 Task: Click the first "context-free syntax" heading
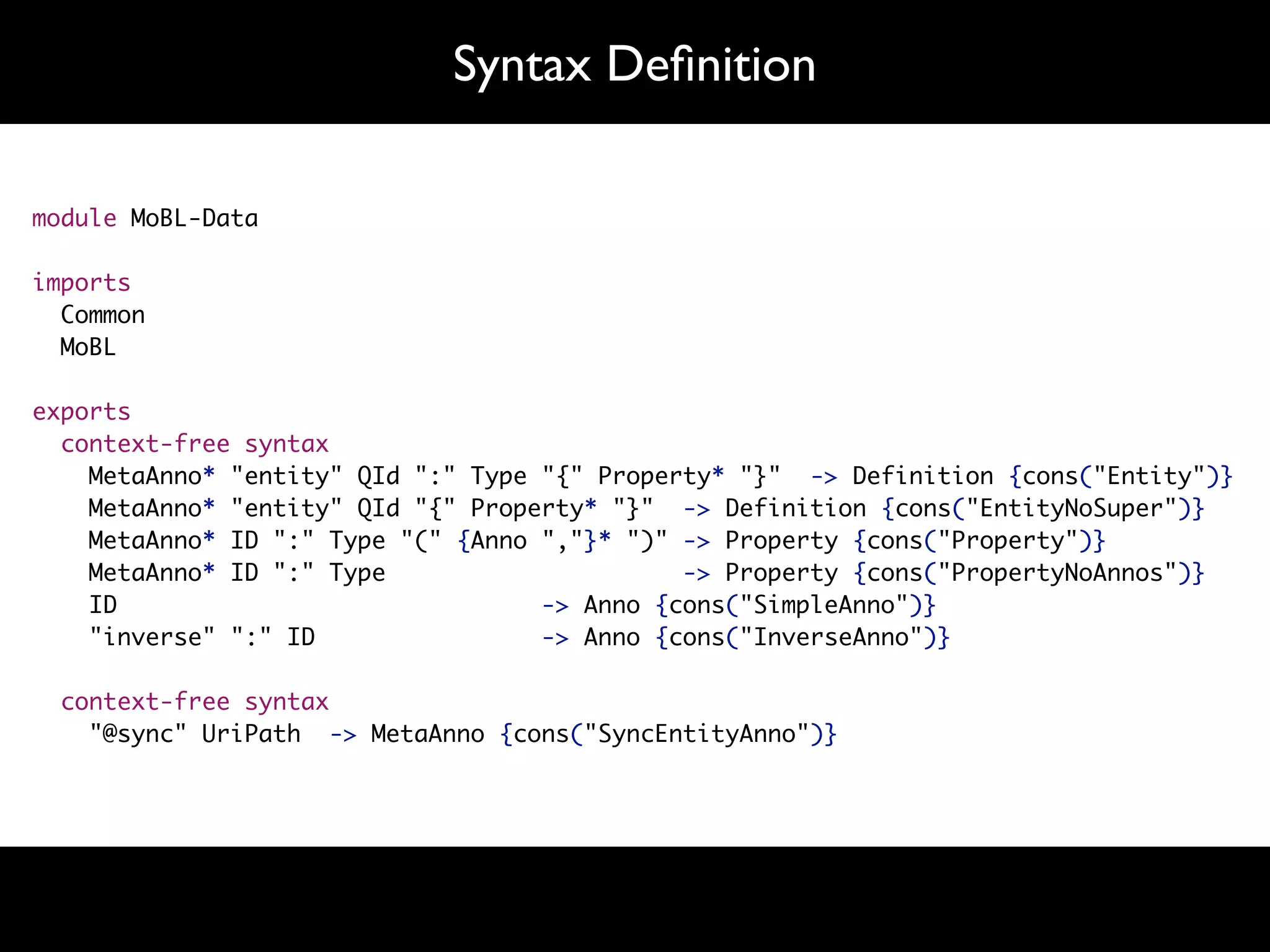(x=195, y=444)
